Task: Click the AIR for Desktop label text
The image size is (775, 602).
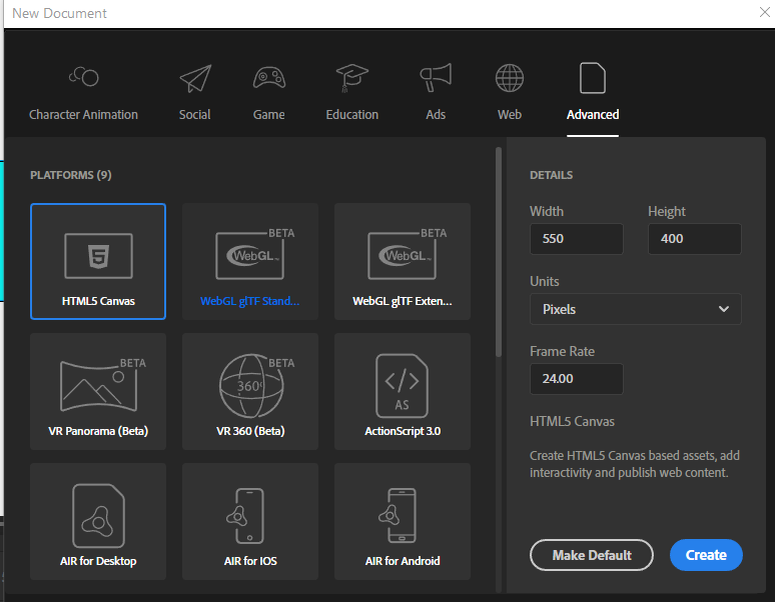Action: (x=98, y=561)
